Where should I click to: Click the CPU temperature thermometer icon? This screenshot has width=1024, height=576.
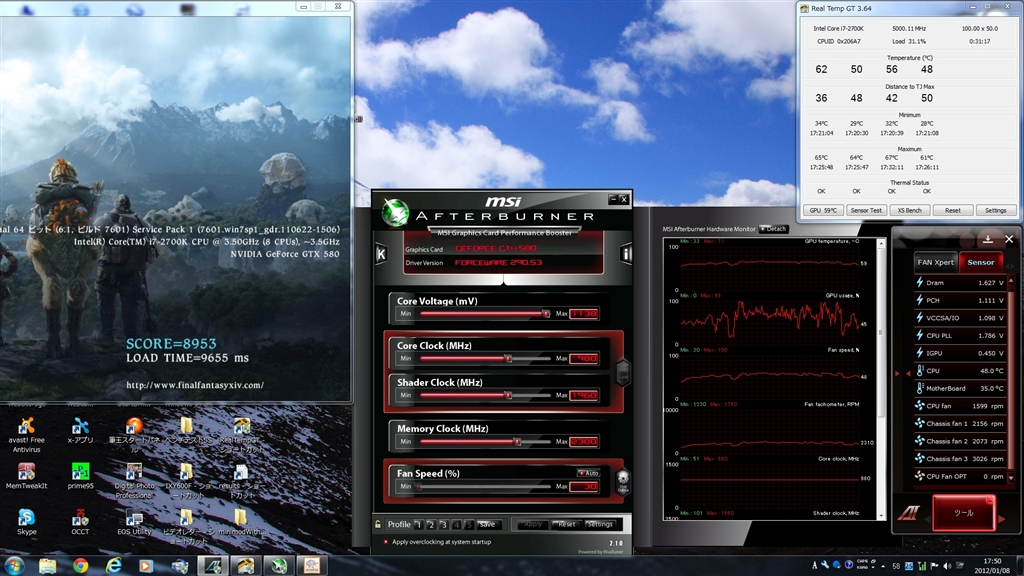click(920, 370)
